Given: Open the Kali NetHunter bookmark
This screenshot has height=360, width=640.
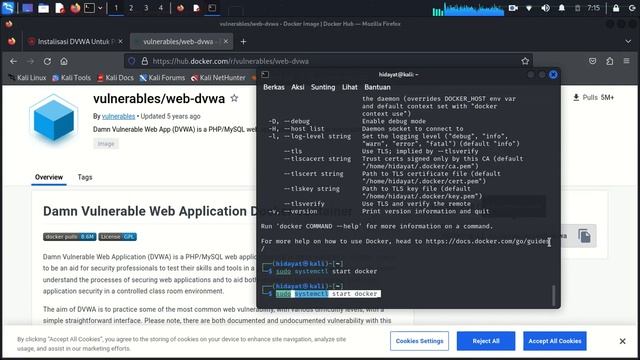Looking at the screenshot, I should [218, 78].
